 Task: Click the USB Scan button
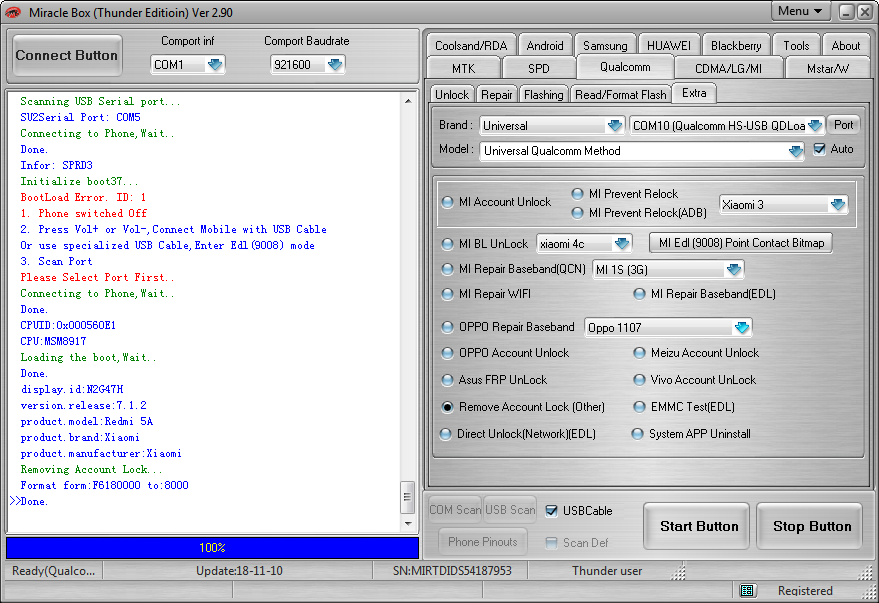510,510
